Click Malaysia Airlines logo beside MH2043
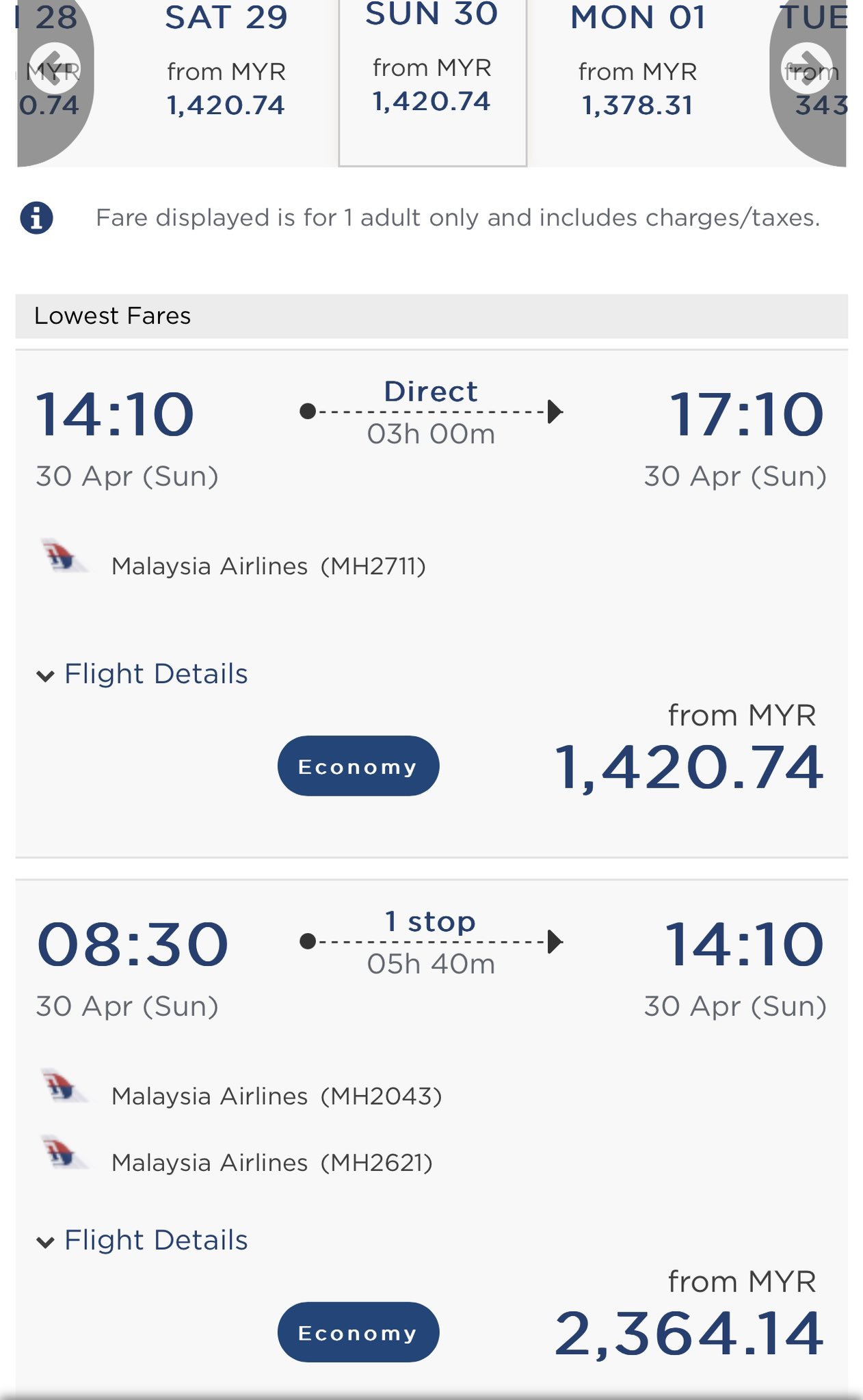 click(64, 1086)
